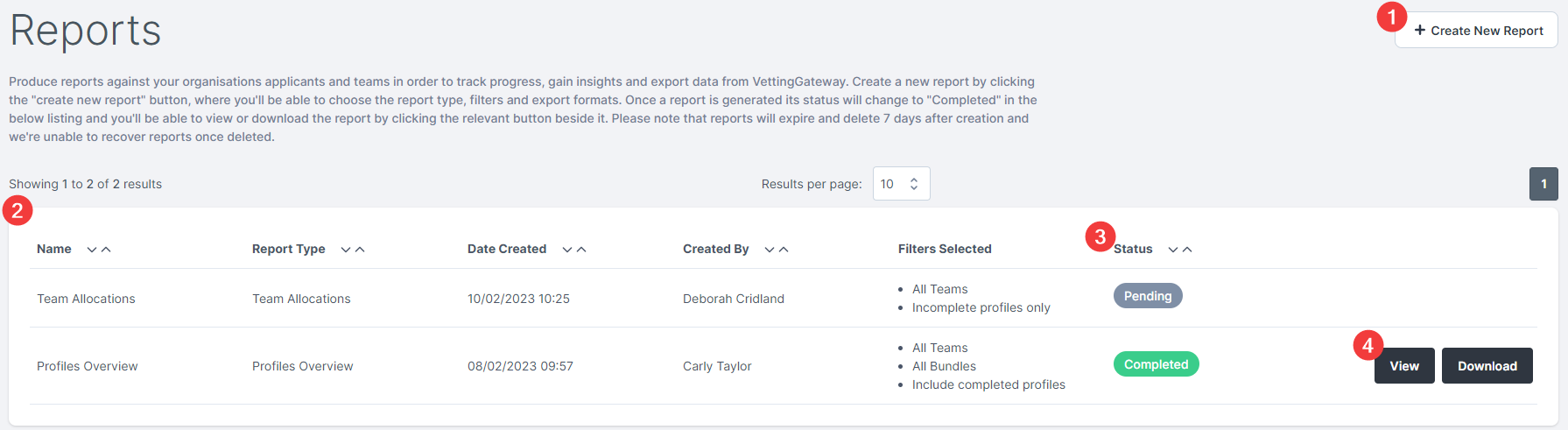
Task: Sort Date Created descending arrow
Action: 567,250
